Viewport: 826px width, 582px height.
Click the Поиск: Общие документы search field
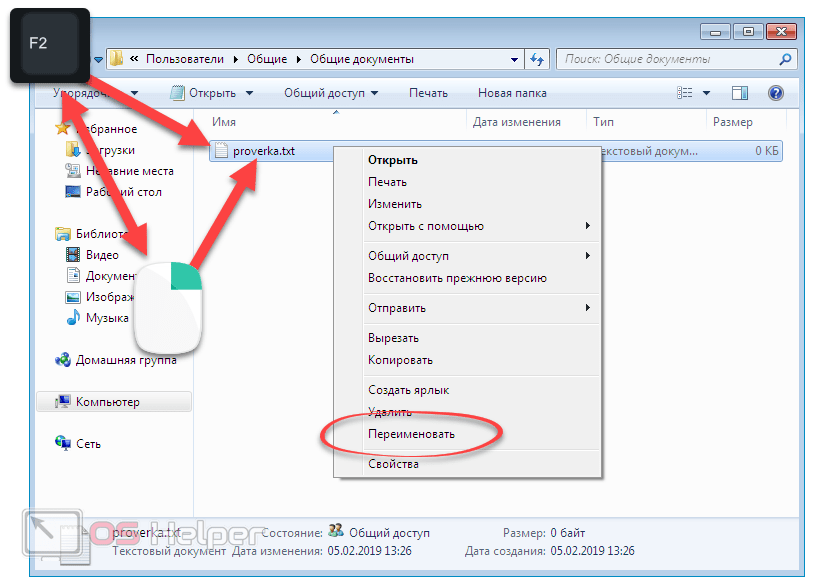point(676,59)
